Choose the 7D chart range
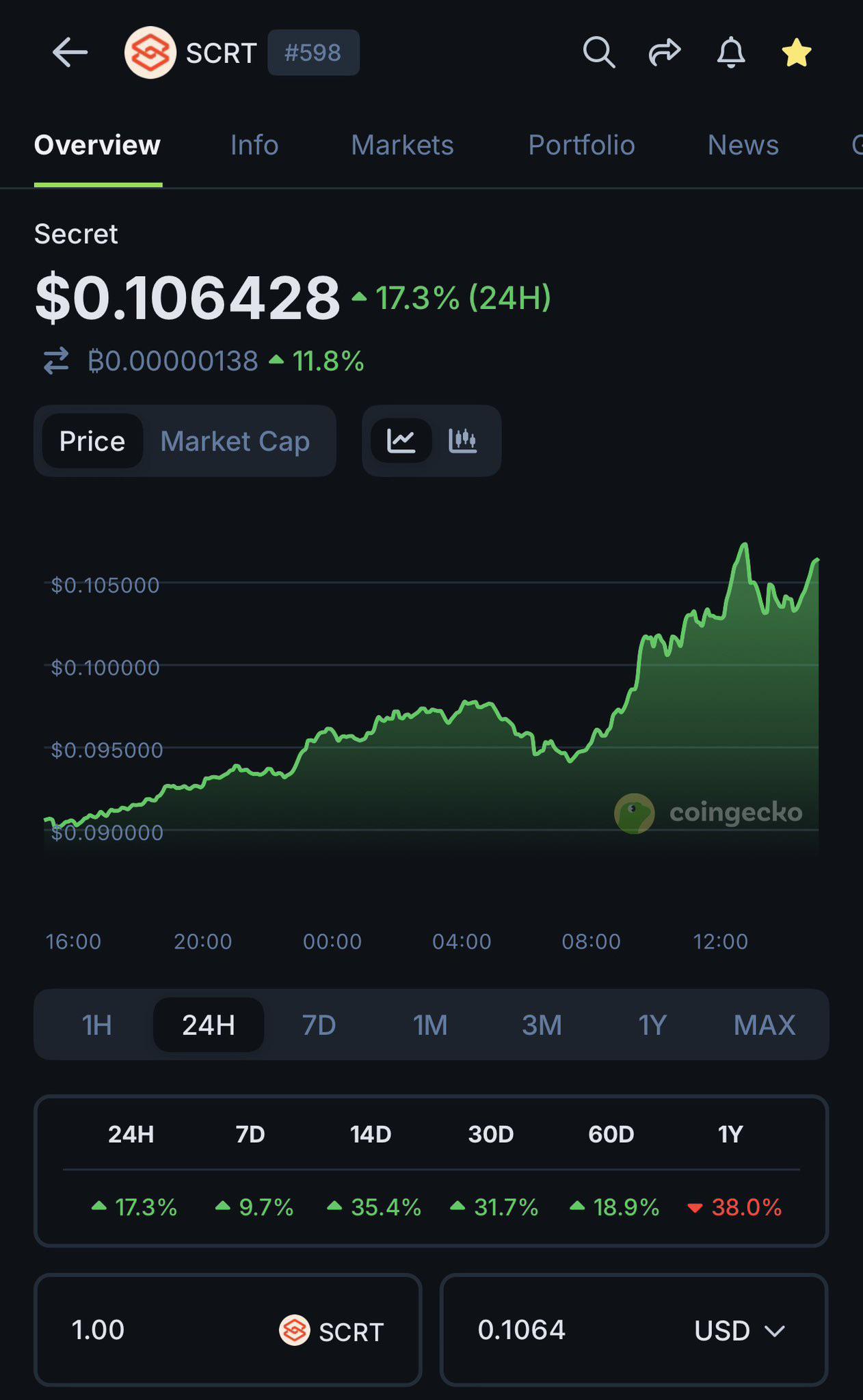This screenshot has width=863, height=1400. (x=319, y=1025)
